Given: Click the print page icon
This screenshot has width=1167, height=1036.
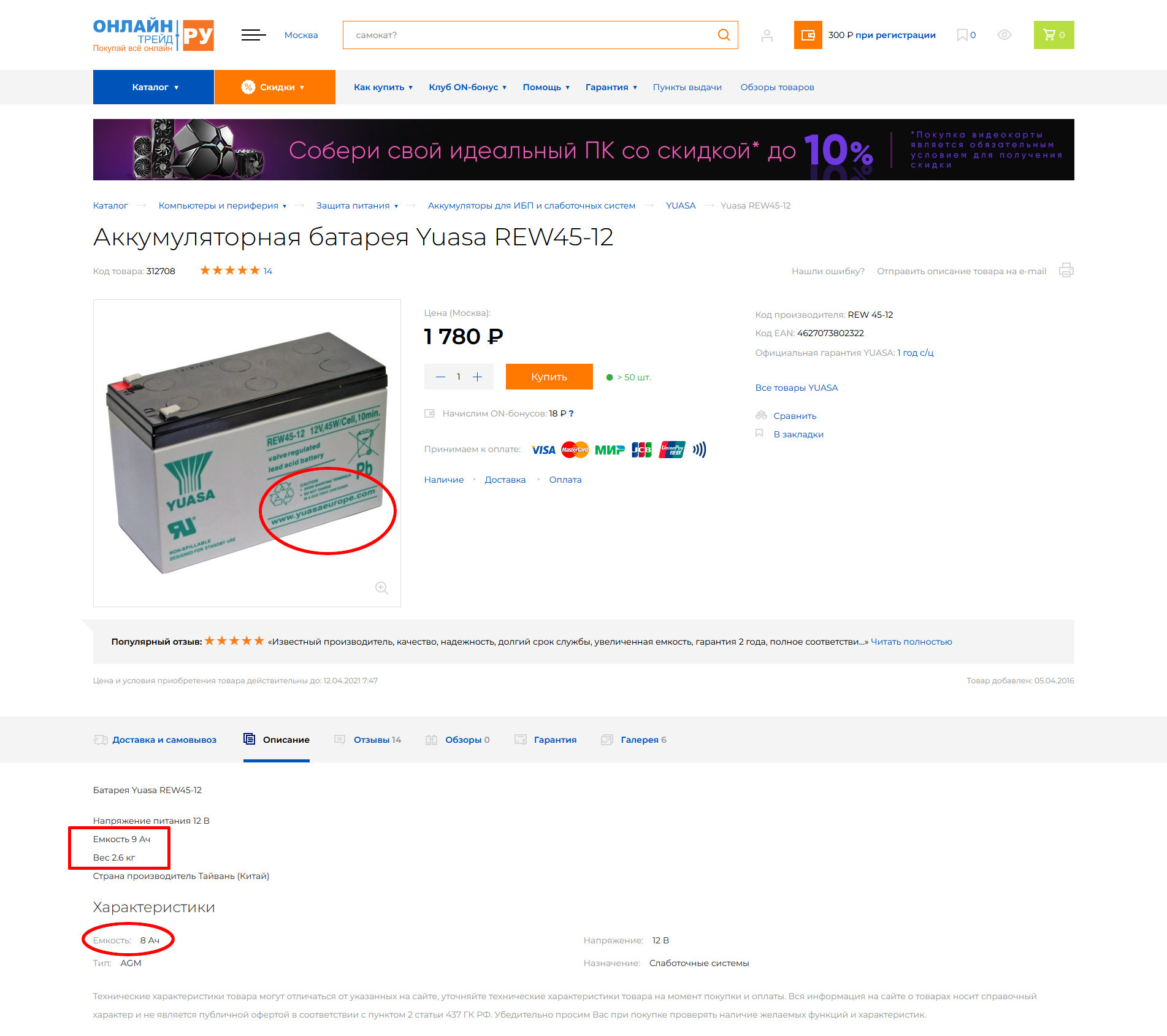Looking at the screenshot, I should [x=1066, y=271].
